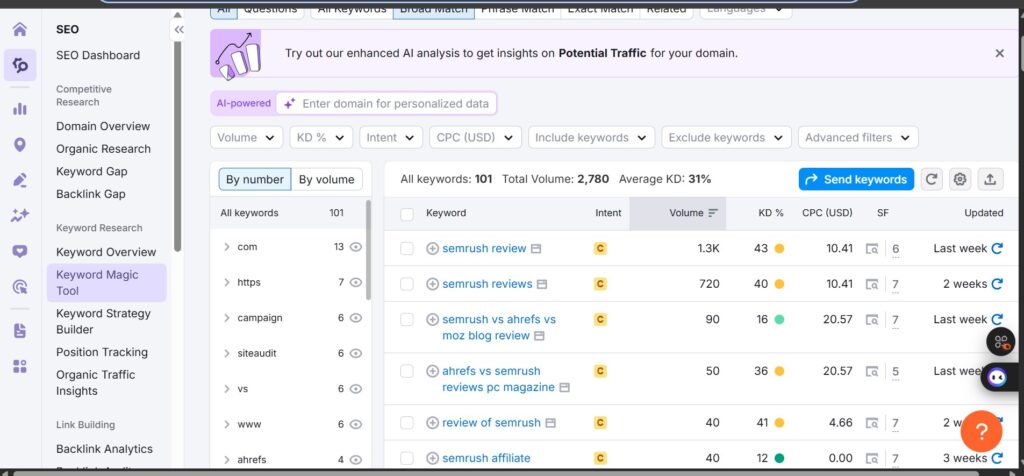
Task: Expand the 'vs' keyword group
Action: point(227,389)
